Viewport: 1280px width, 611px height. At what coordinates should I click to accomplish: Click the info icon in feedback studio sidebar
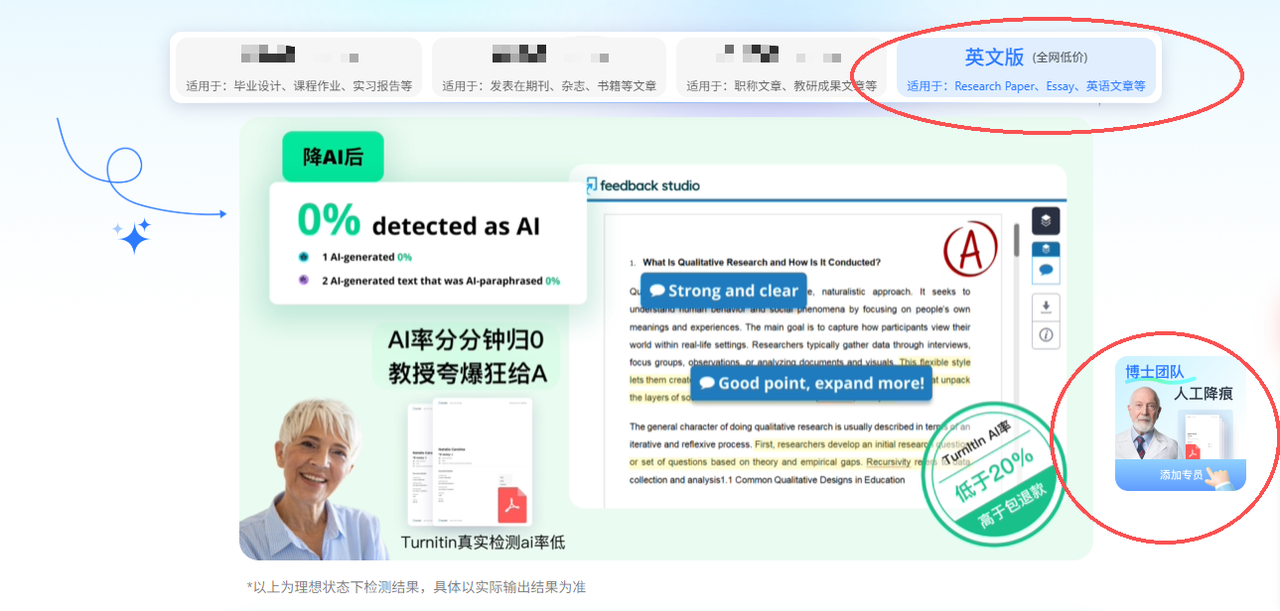tap(1046, 335)
